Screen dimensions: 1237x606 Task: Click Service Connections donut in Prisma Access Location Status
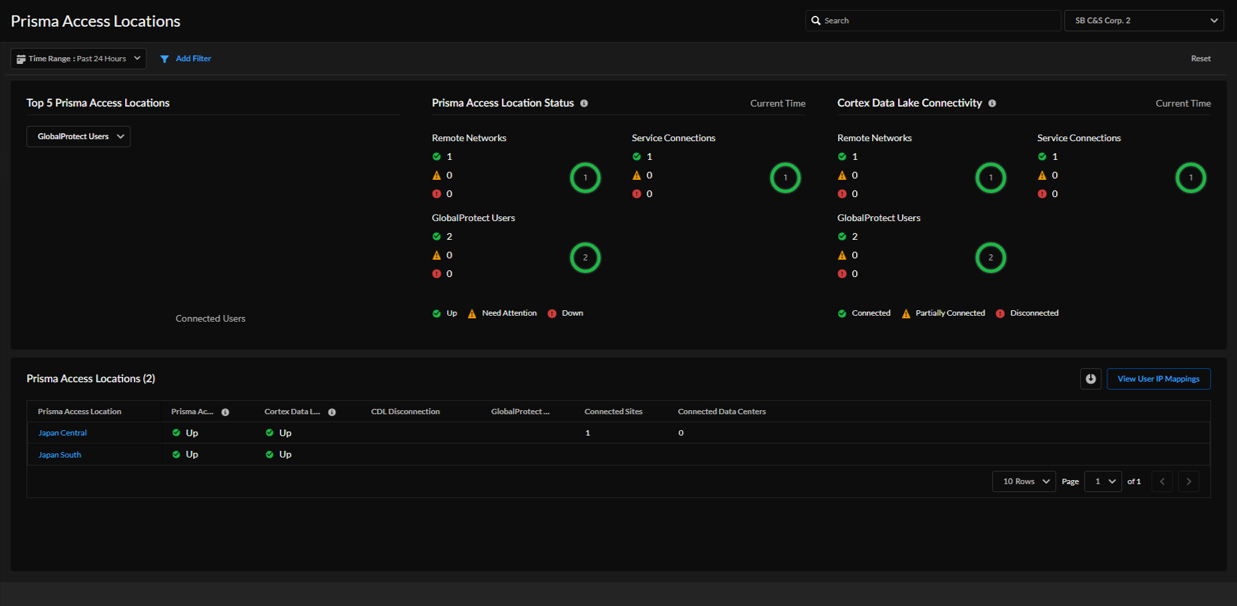pos(785,178)
